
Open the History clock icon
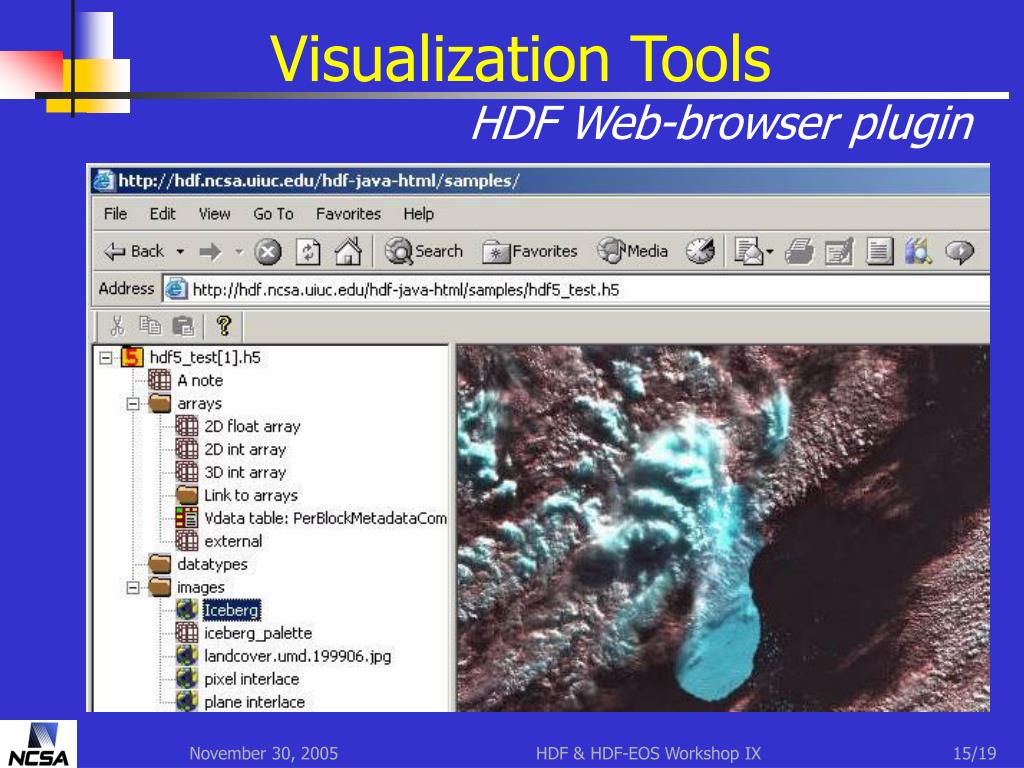(700, 251)
